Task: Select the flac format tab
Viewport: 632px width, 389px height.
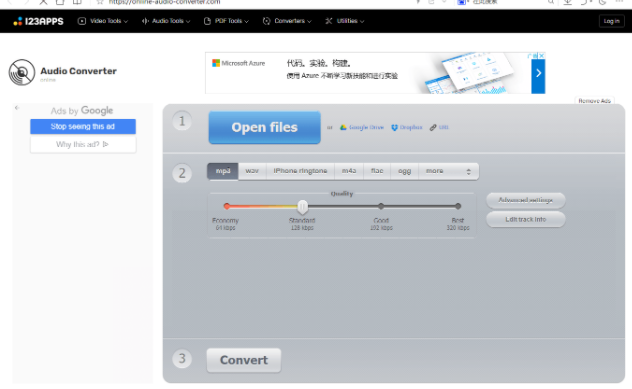Action: tap(377, 171)
